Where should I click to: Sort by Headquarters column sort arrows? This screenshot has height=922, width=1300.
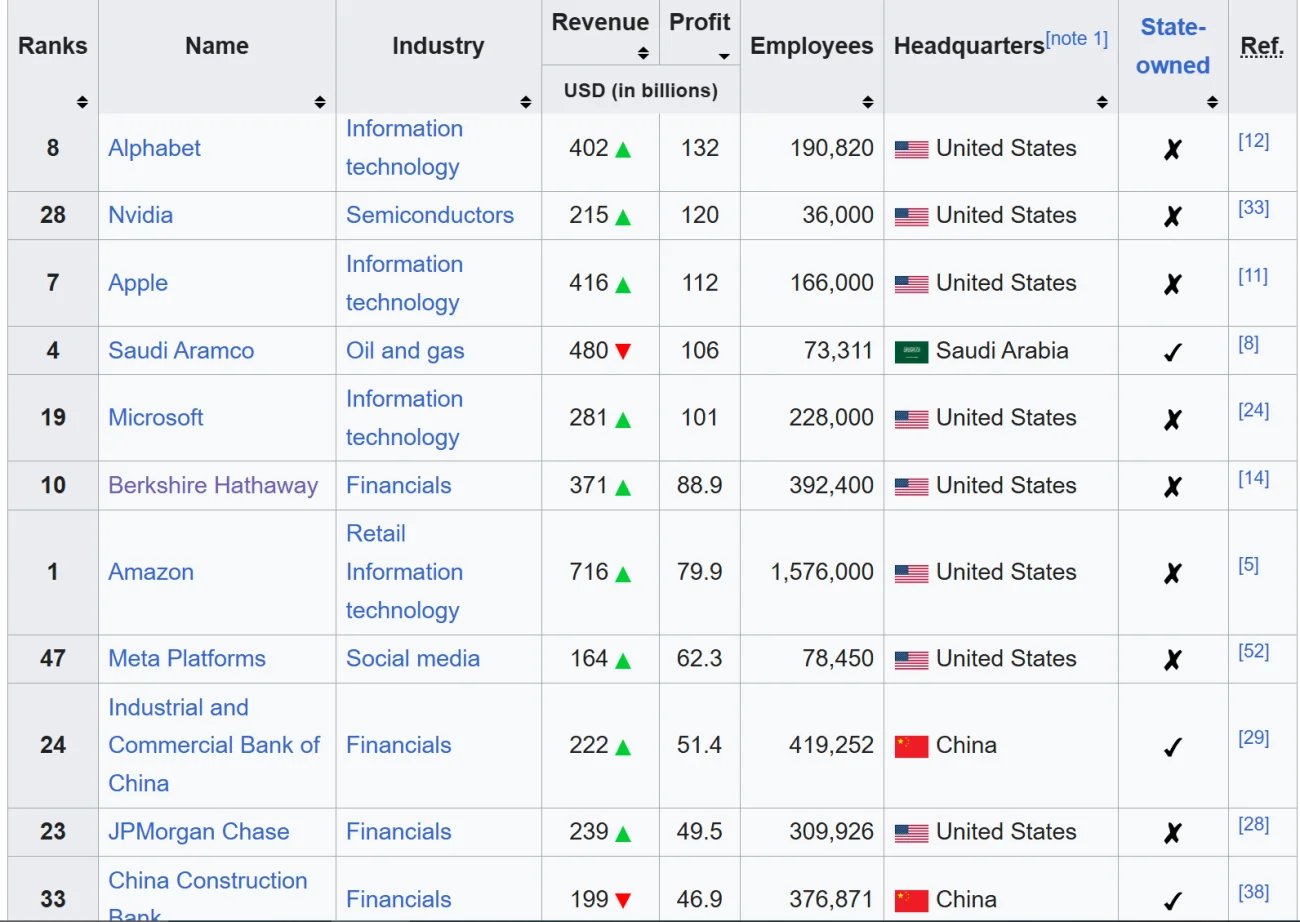point(1102,102)
